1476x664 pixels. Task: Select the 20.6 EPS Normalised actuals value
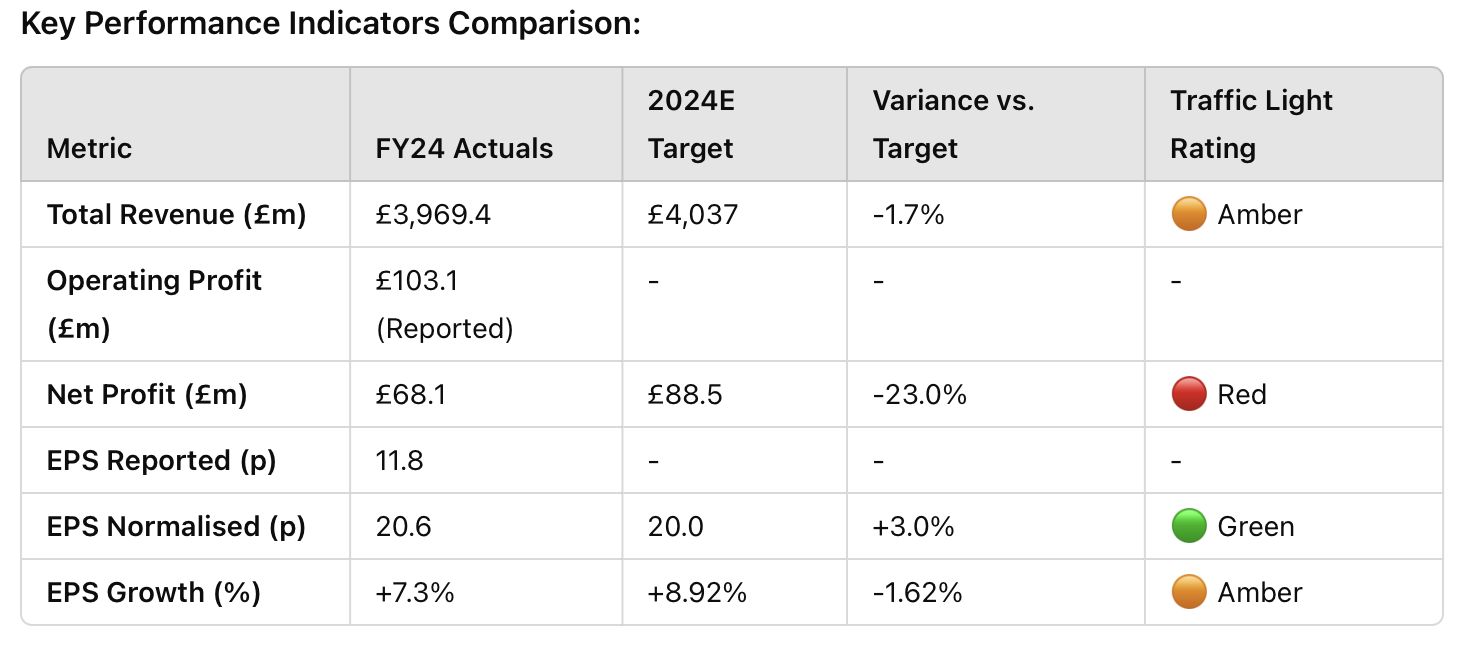point(404,526)
